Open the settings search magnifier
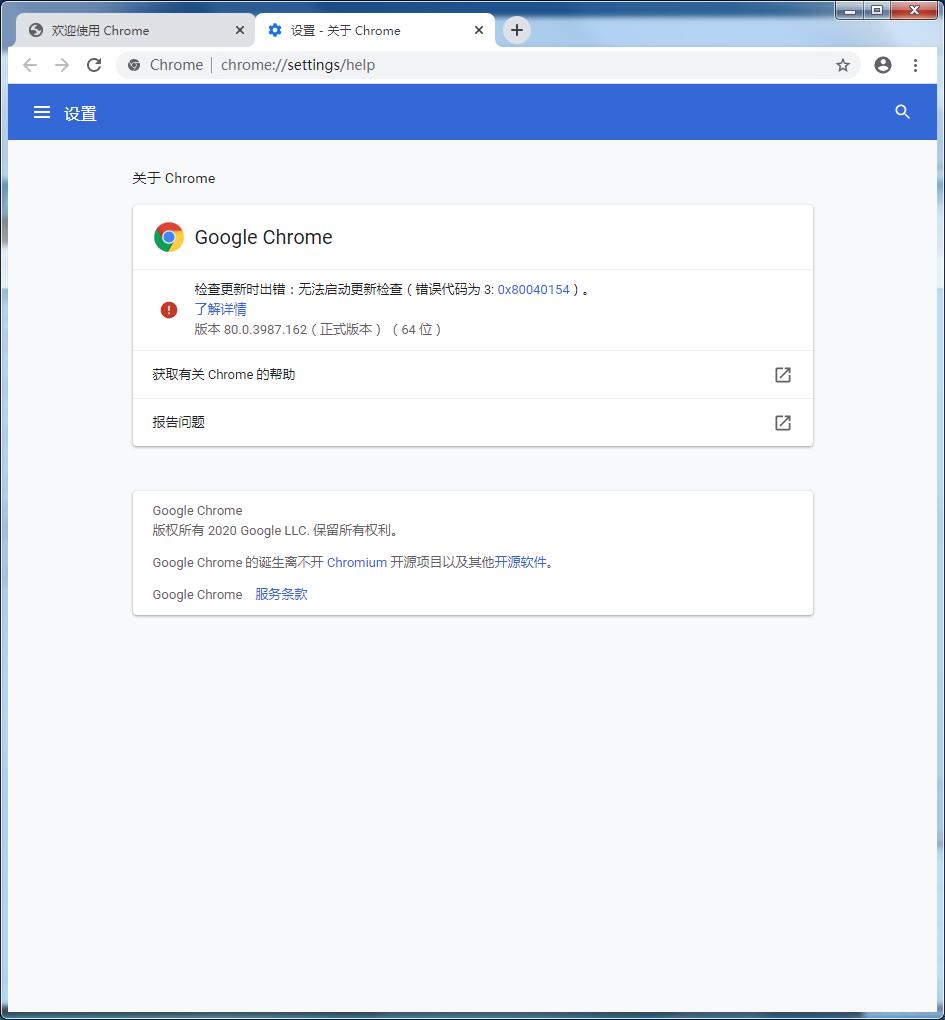This screenshot has width=945, height=1020. (902, 112)
